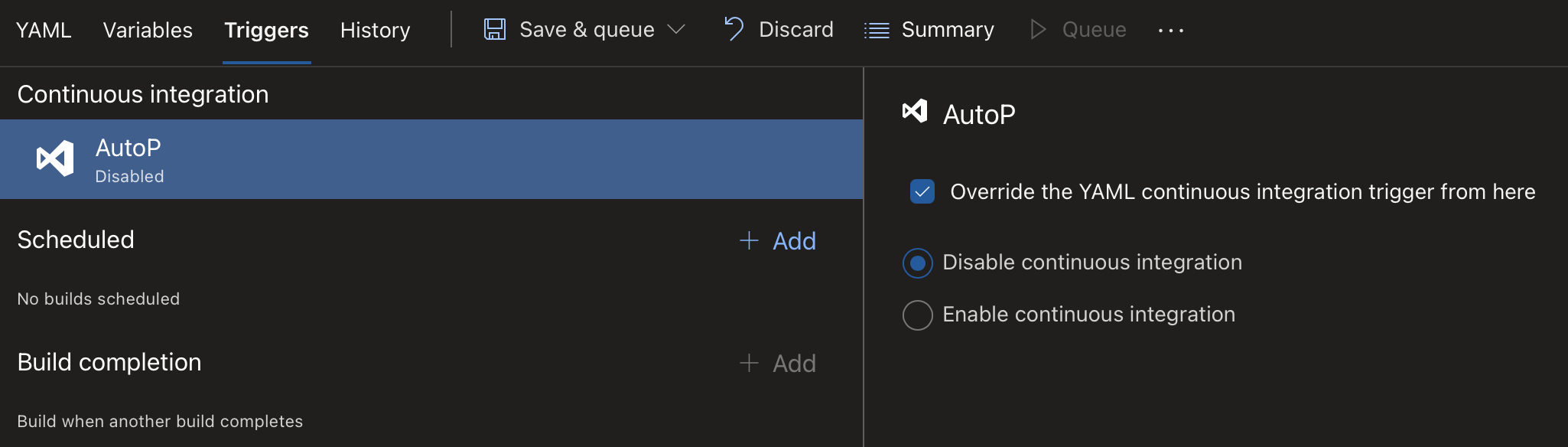Click the Visual Studio icon in AutoP details header
The image size is (1568, 447).
tap(915, 112)
